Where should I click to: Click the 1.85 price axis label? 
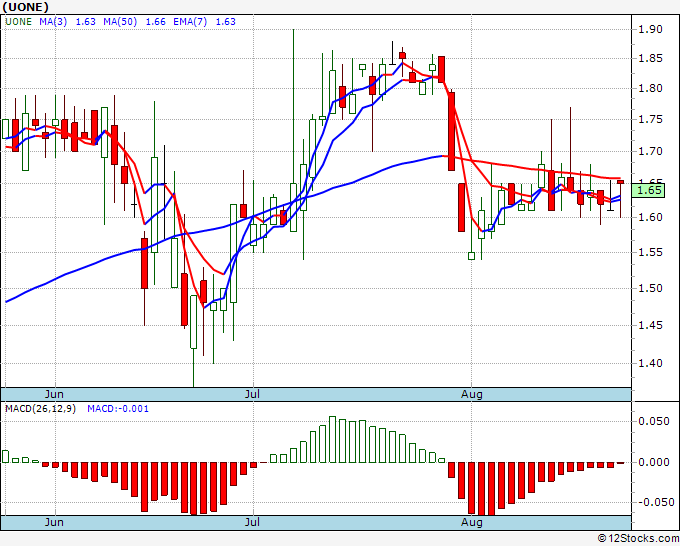pos(651,58)
